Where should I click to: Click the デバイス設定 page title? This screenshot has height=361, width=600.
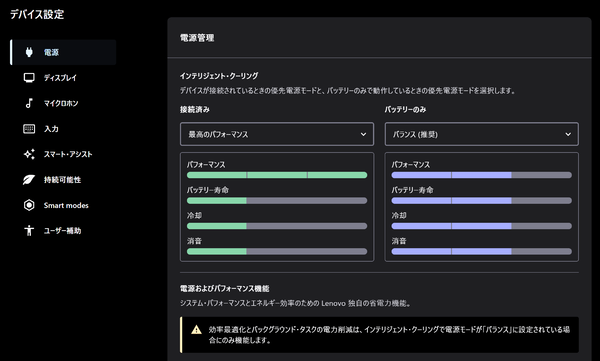[x=37, y=15]
